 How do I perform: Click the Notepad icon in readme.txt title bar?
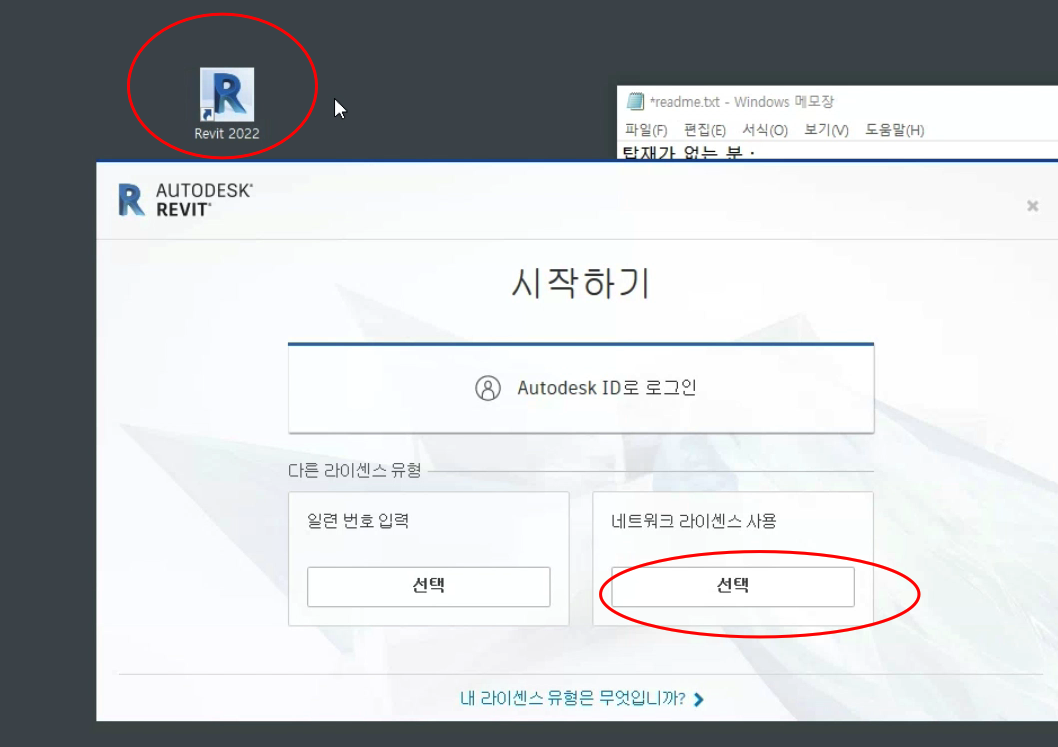tap(635, 101)
